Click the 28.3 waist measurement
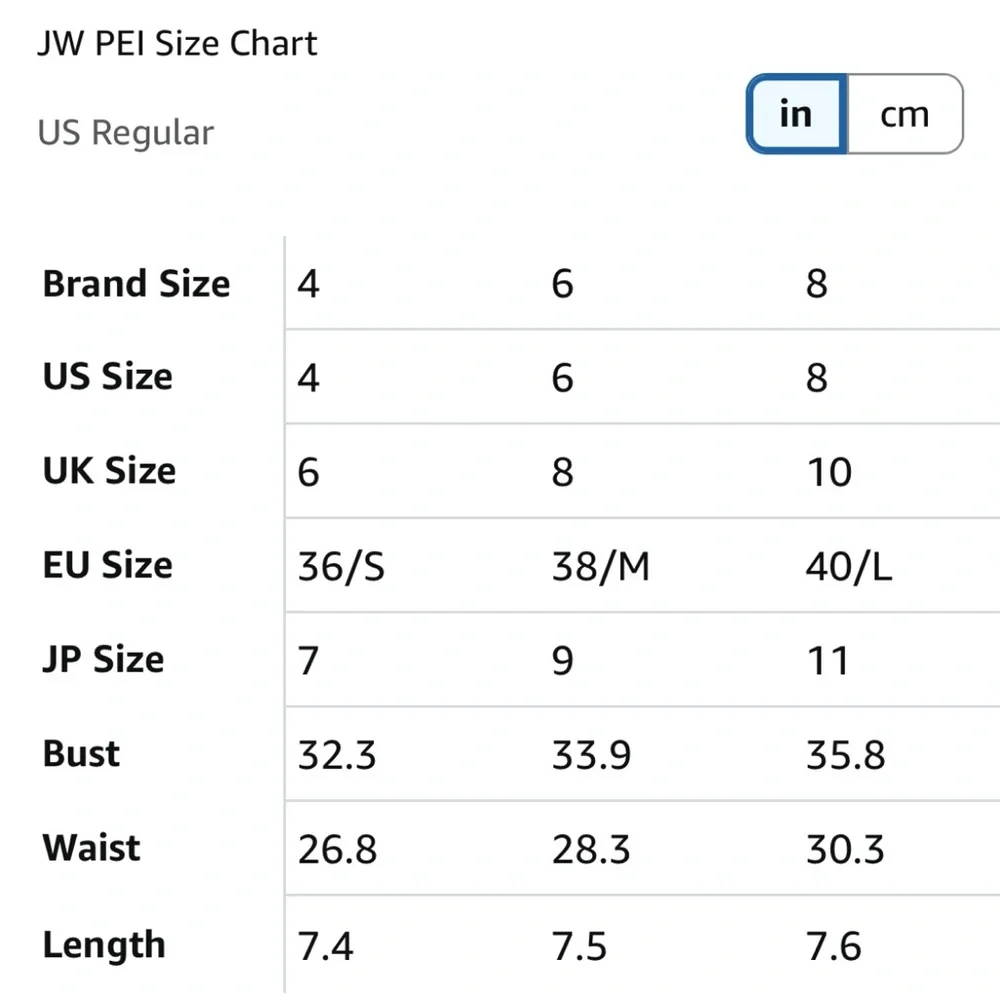The image size is (1000, 1000). 591,850
